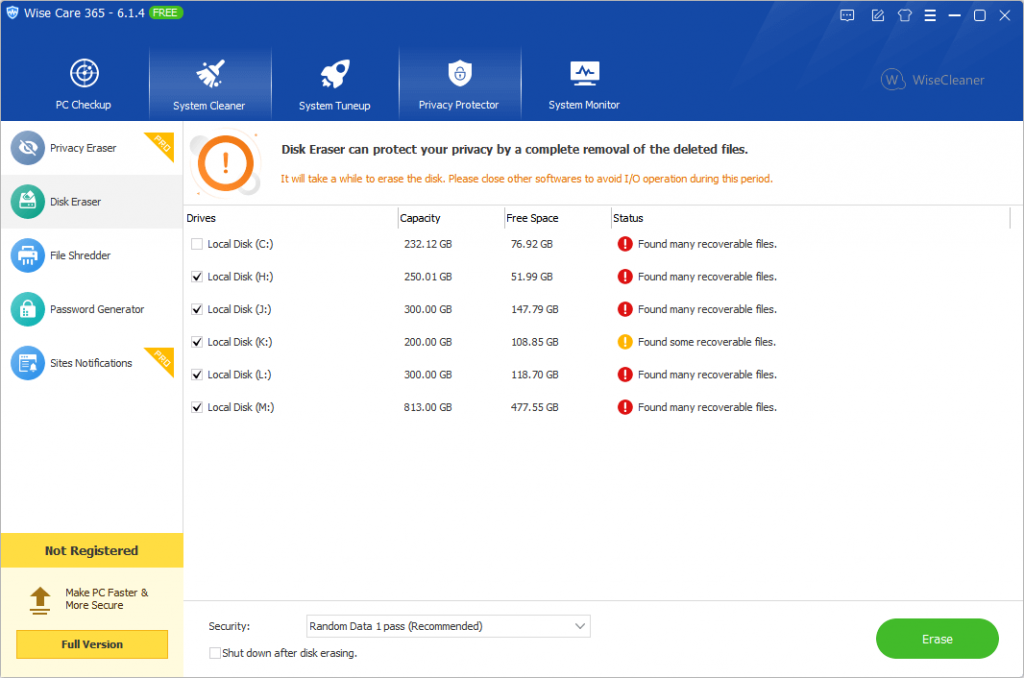Check the Local Disk (C:) checkbox
Viewport: 1024px width, 678px height.
[197, 244]
